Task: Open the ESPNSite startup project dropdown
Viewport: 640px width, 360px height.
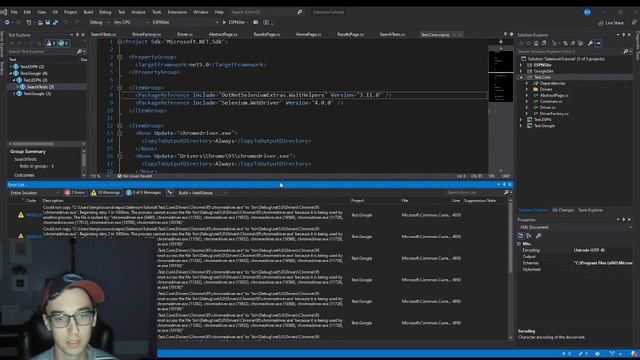Action: [185, 22]
